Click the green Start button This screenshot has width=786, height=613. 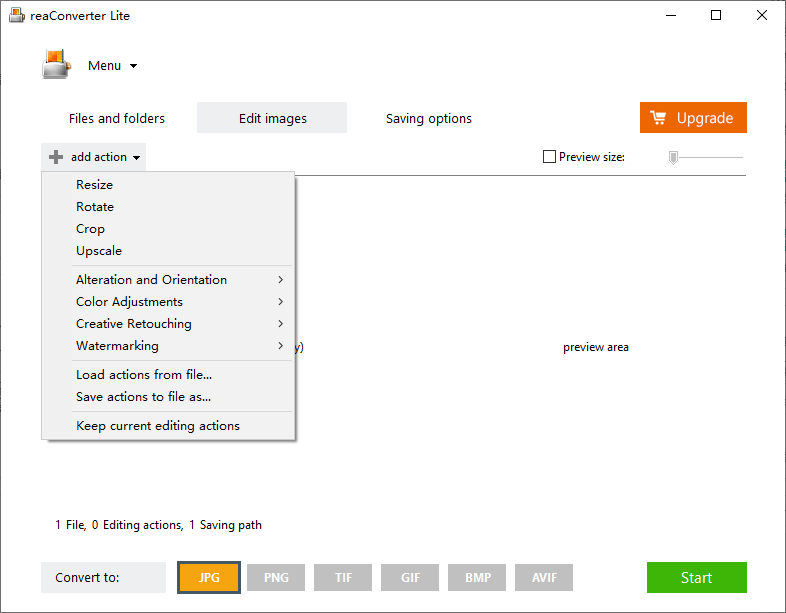click(697, 577)
